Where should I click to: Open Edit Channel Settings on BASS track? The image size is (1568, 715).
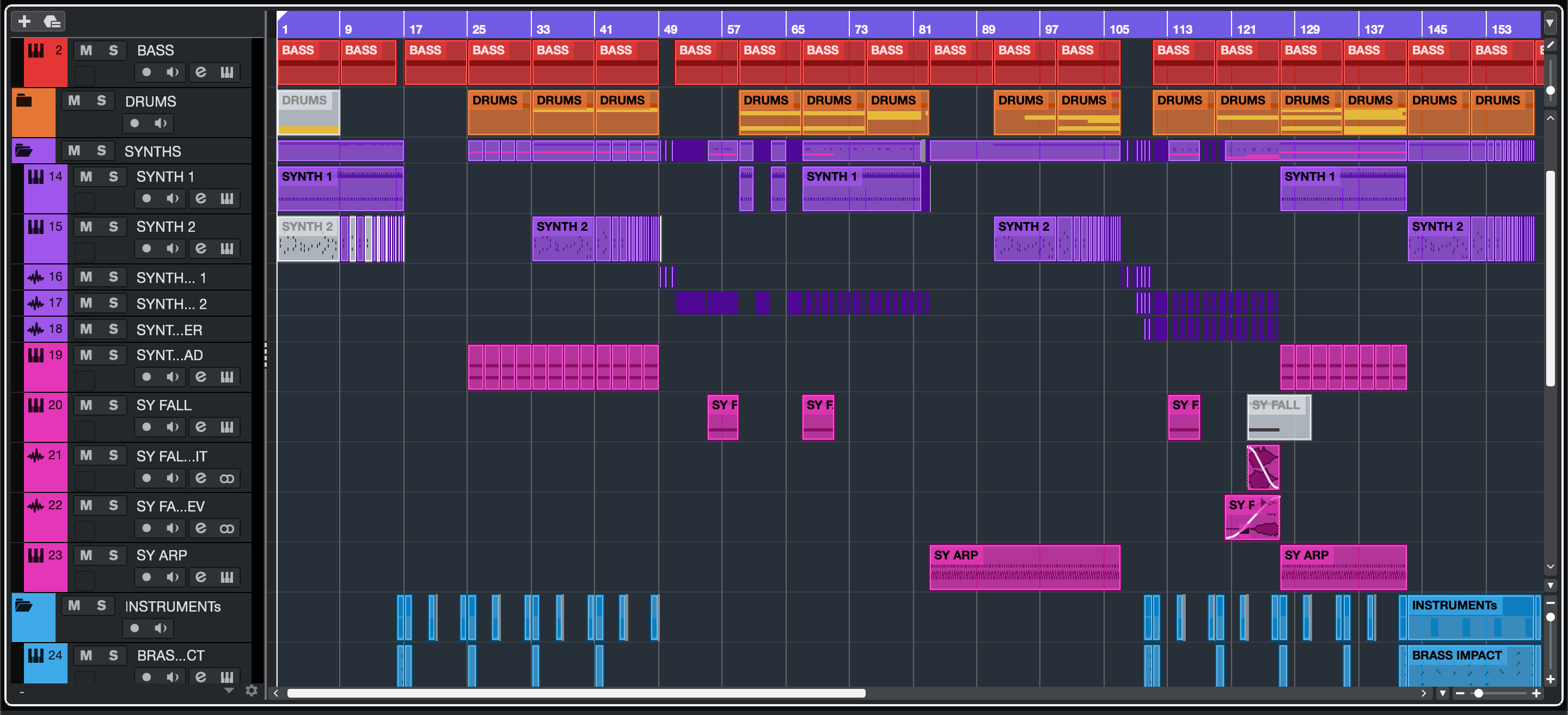pos(201,72)
